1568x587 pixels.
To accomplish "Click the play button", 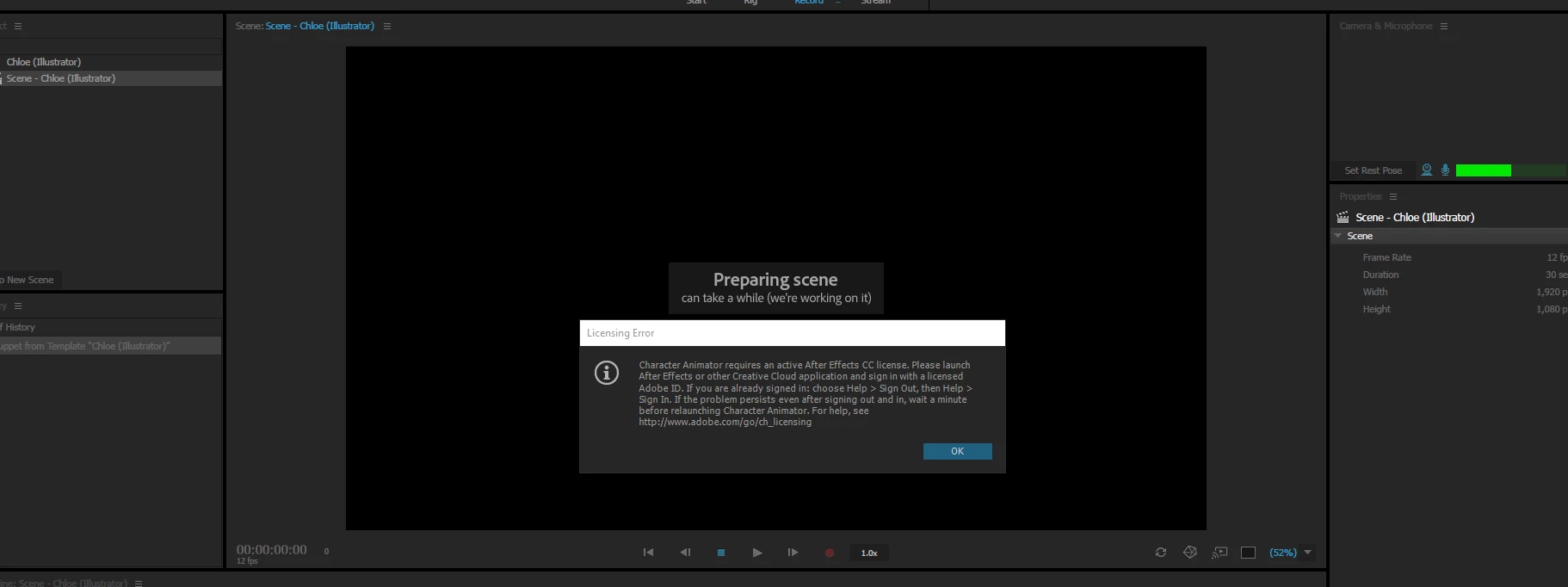I will tap(757, 553).
